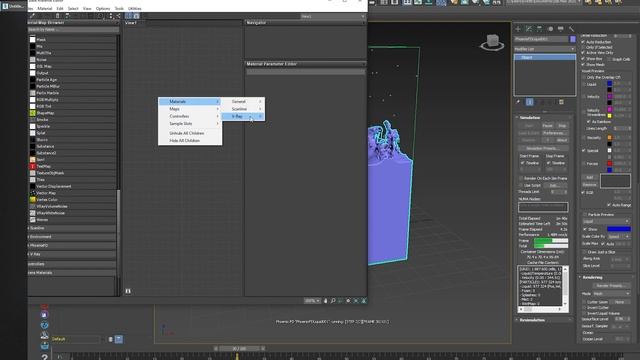Click the yellow Velocity Streamlines color swatch
Screen dimensions: 640x360
pyautogui.click(x=609, y=116)
